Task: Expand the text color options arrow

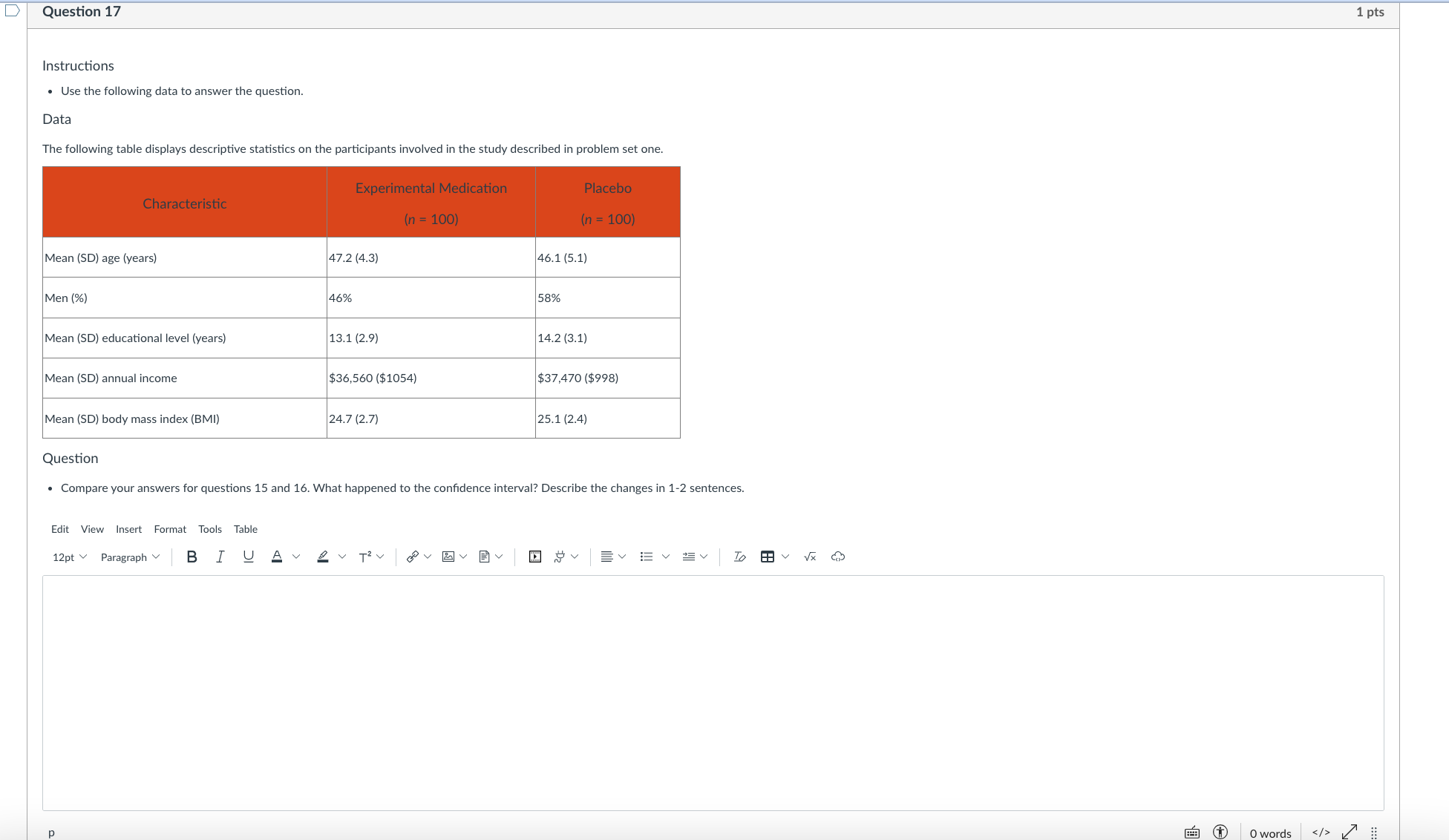Action: tap(296, 557)
